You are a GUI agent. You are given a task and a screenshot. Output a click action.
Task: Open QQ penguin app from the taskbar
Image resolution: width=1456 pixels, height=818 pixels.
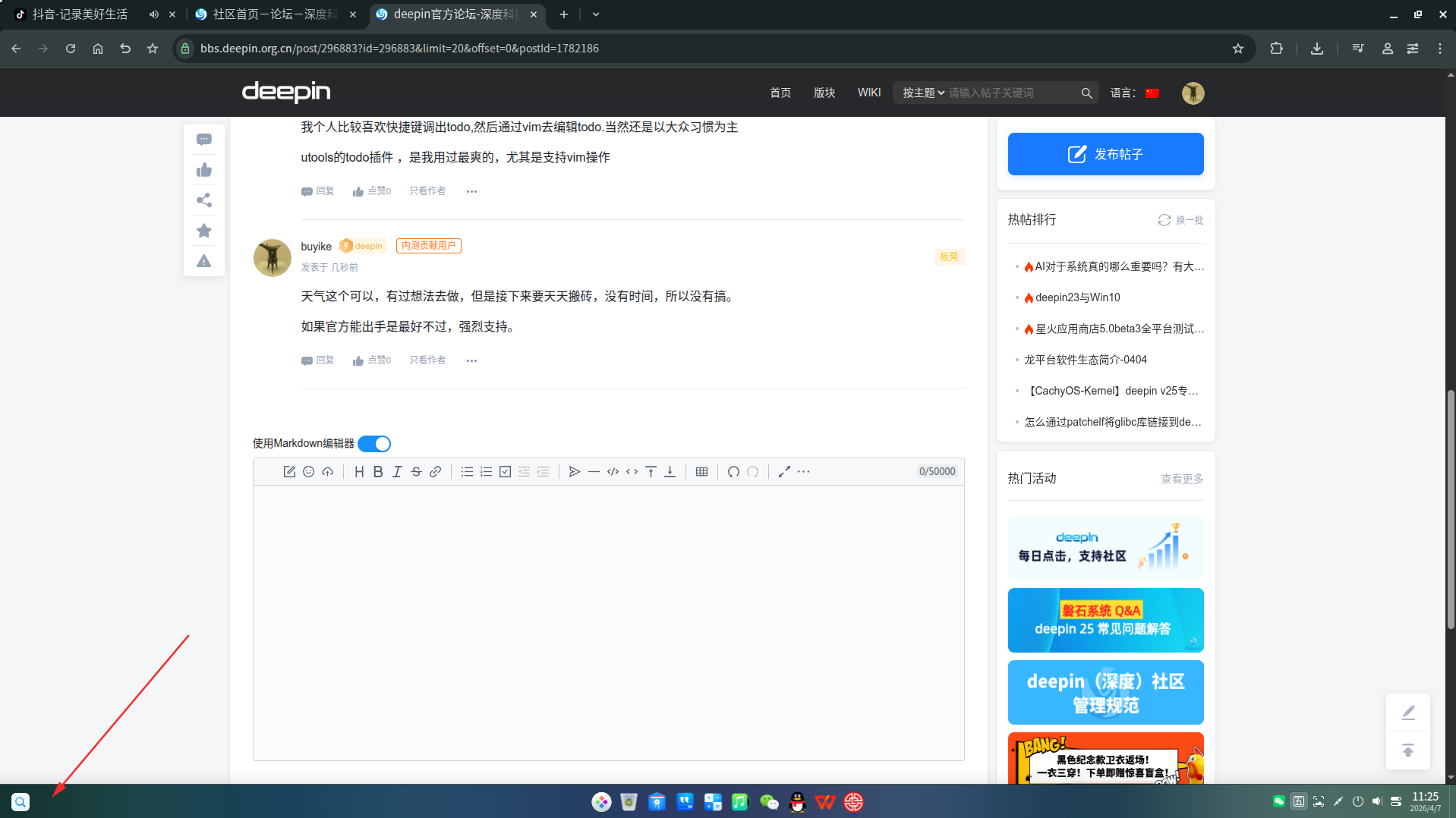[x=797, y=802]
